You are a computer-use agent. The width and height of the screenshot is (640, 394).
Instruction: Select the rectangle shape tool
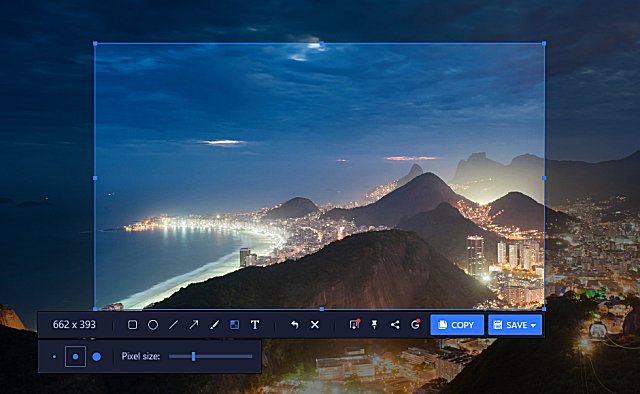(132, 325)
